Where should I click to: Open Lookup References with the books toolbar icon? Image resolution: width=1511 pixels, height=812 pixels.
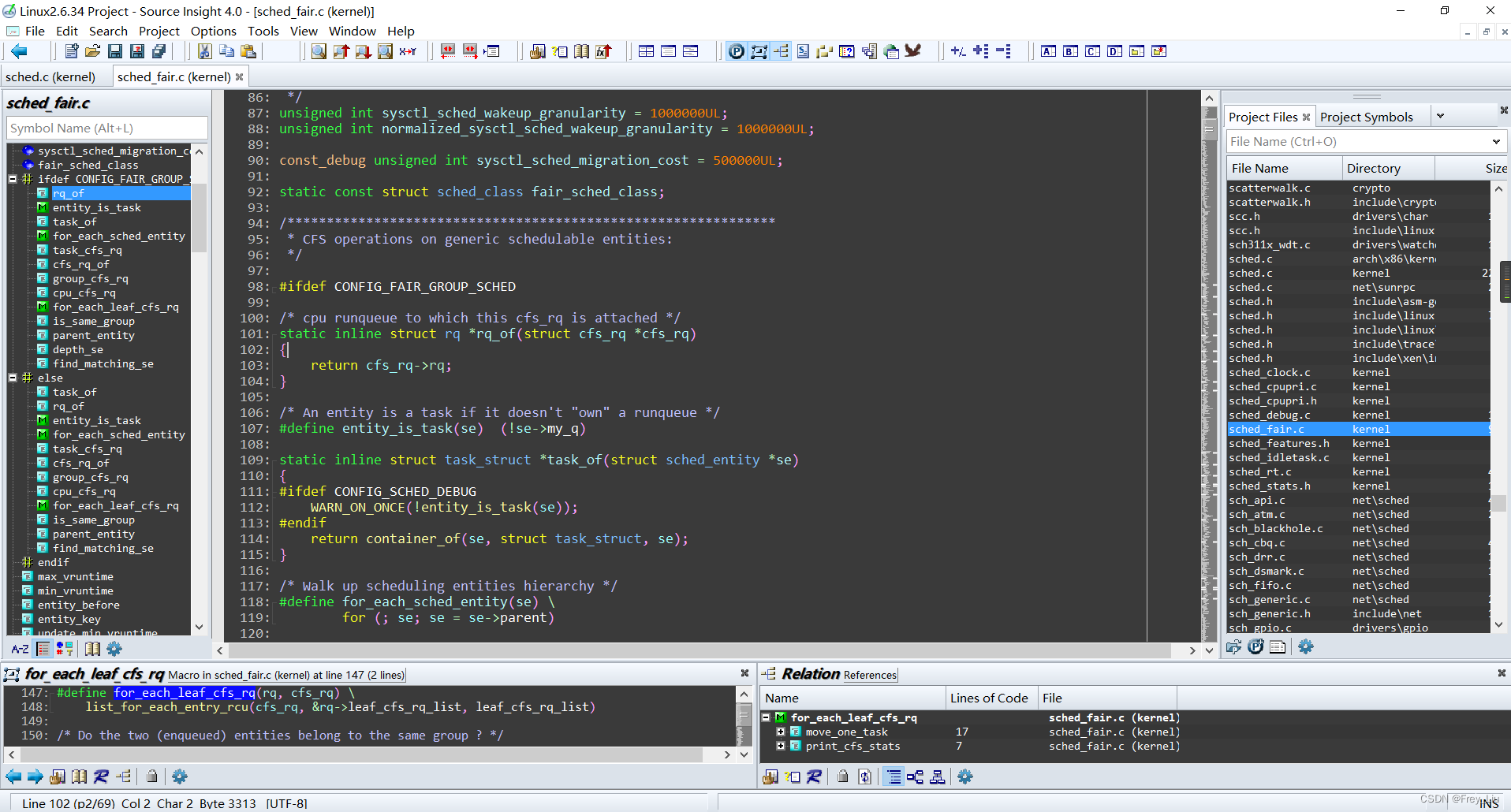tap(582, 50)
